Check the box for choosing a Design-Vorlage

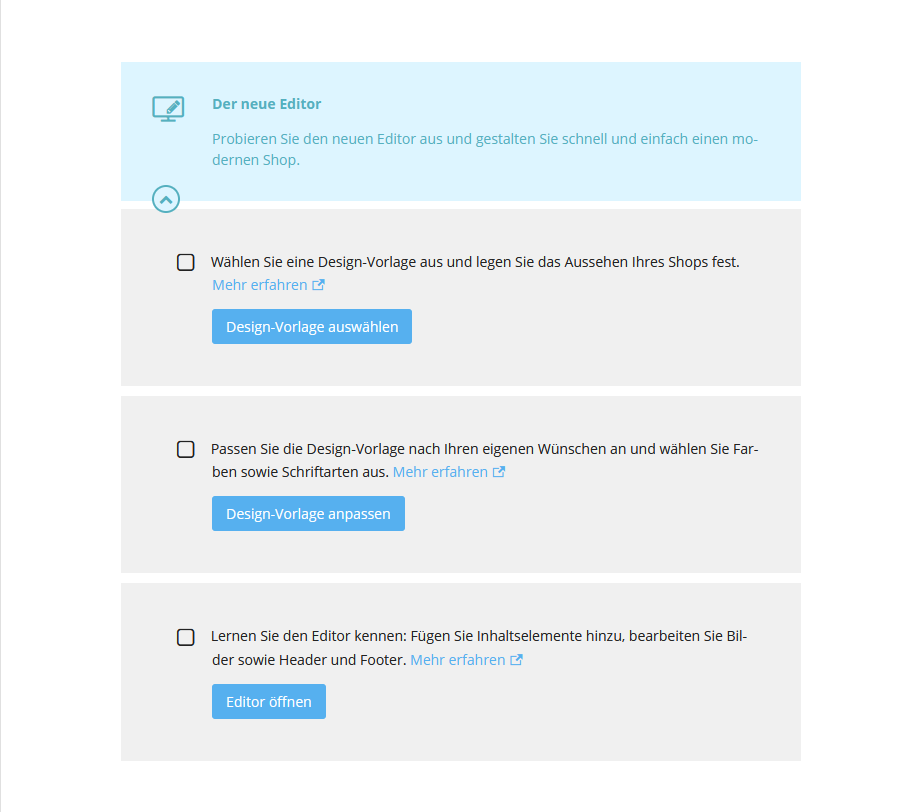point(186,262)
